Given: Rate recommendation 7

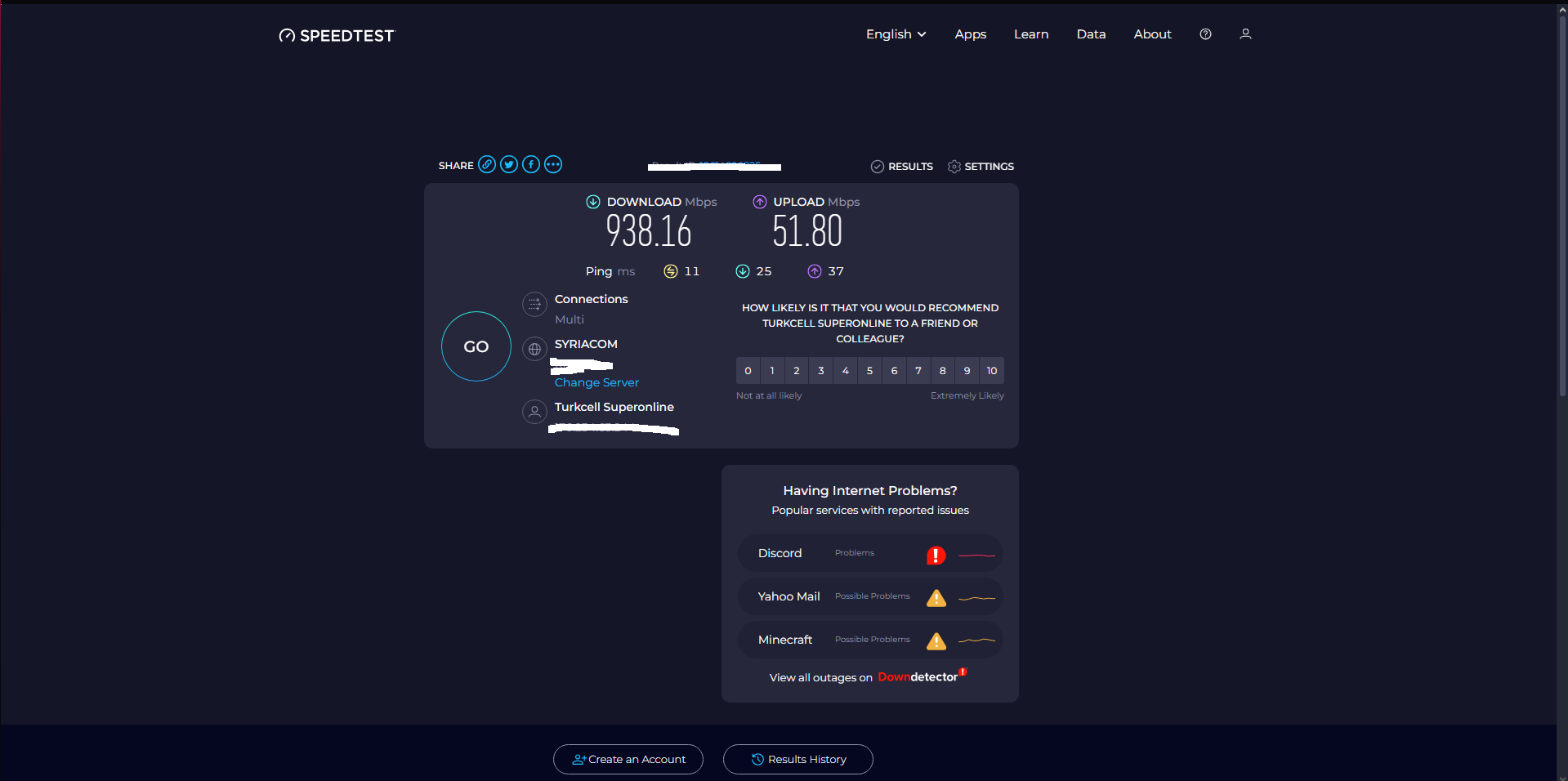Looking at the screenshot, I should [918, 370].
